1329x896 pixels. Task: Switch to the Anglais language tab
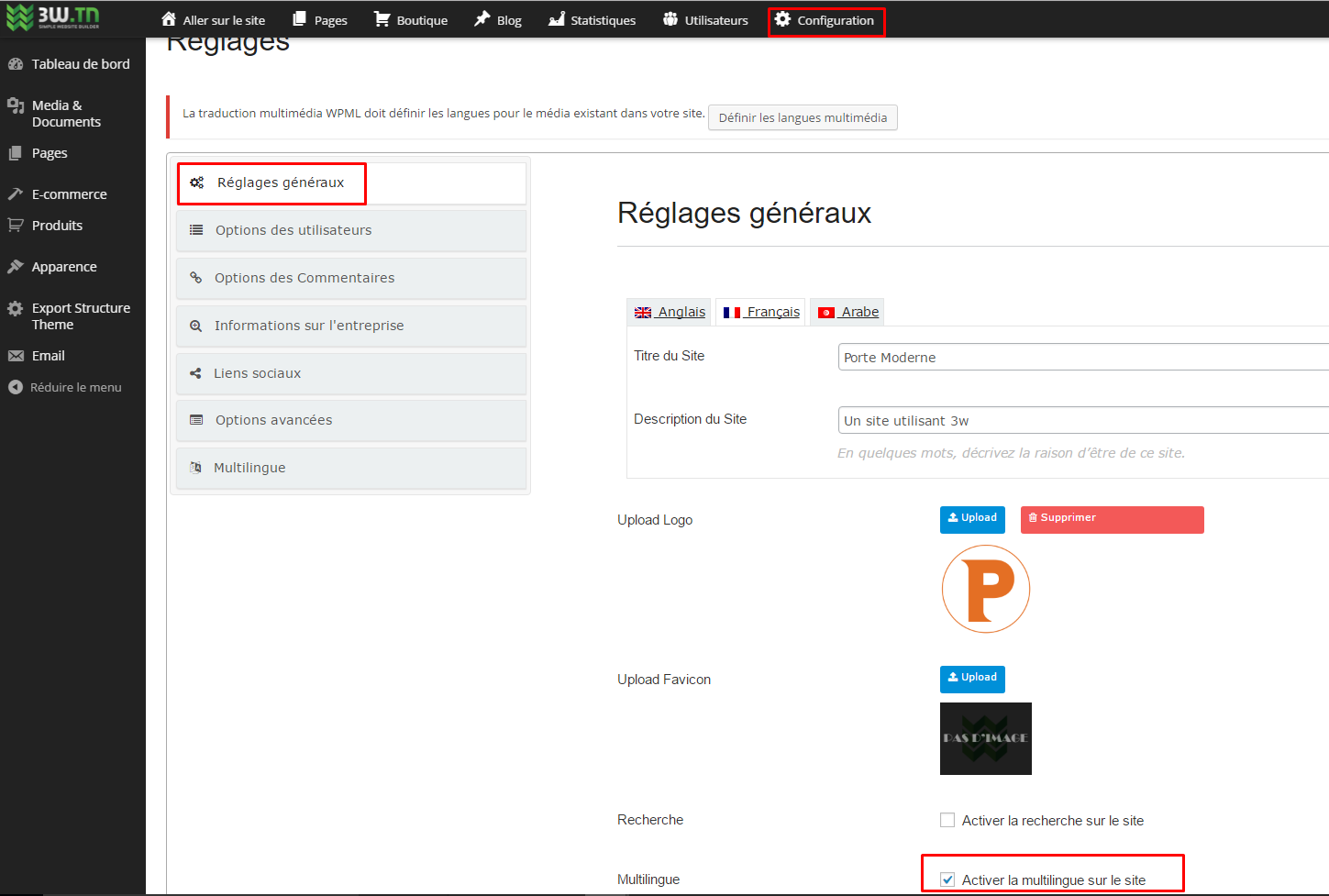pyautogui.click(x=670, y=312)
